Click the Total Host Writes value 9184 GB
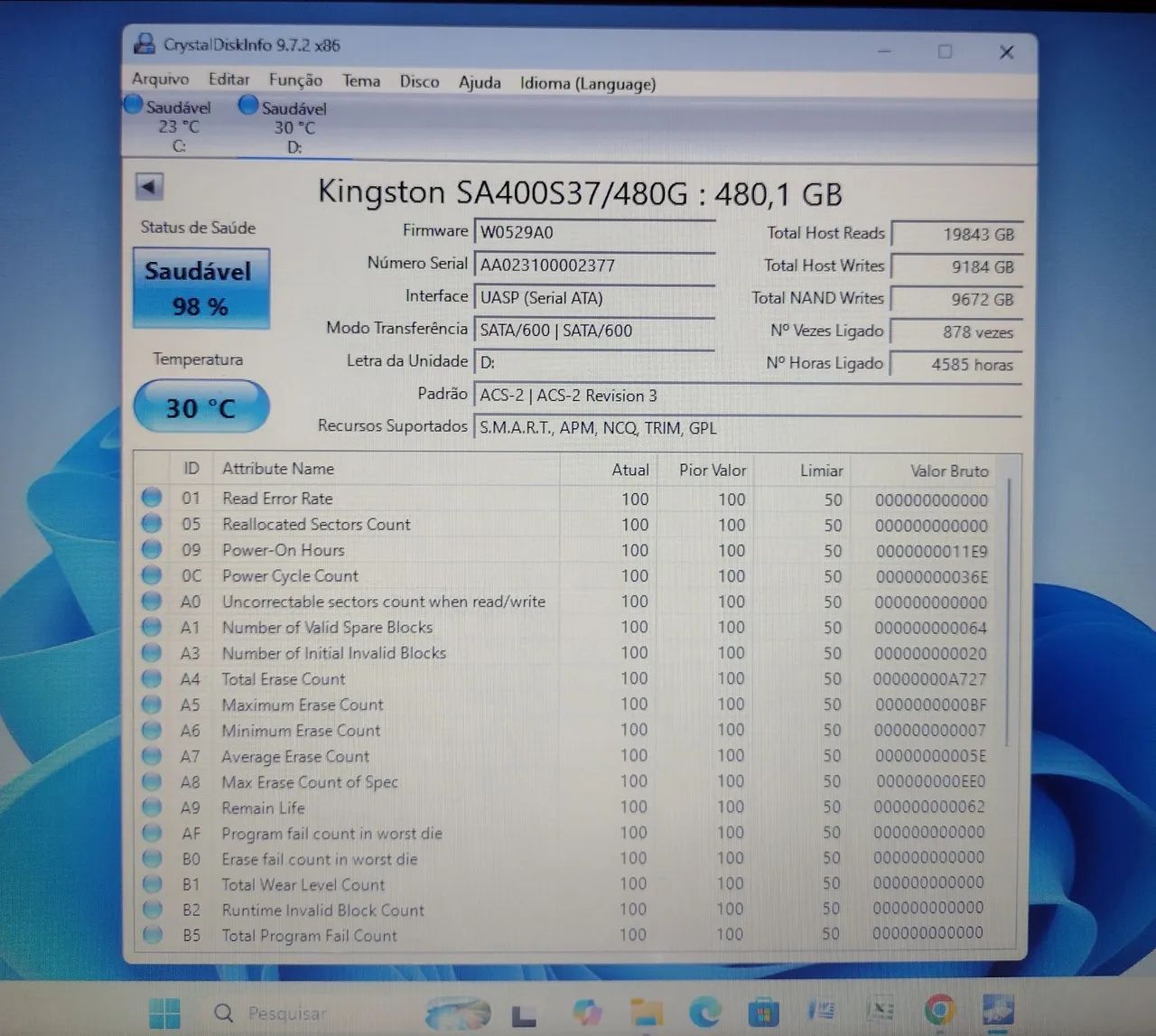This screenshot has height=1036, width=1156. point(957,266)
